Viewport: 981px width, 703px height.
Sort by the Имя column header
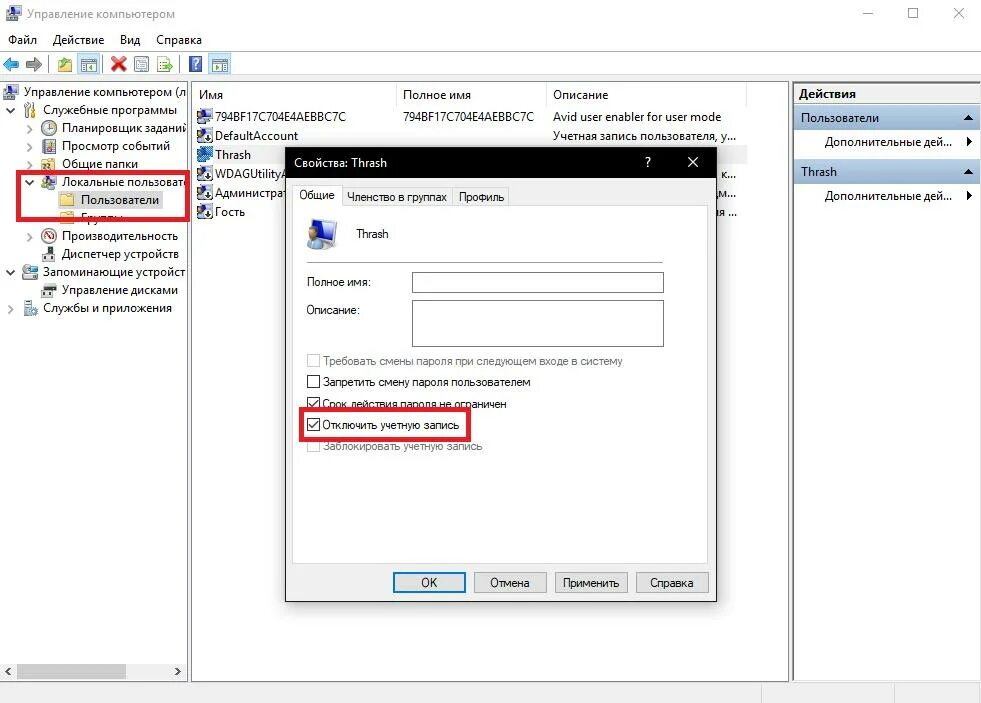pos(294,95)
